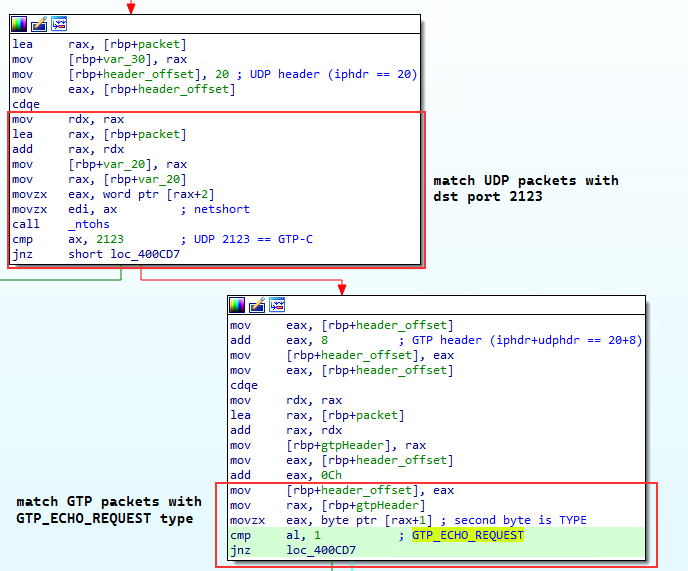
Task: Click the 'cmp ax, 2123' instruction line
Action: click(x=68, y=239)
